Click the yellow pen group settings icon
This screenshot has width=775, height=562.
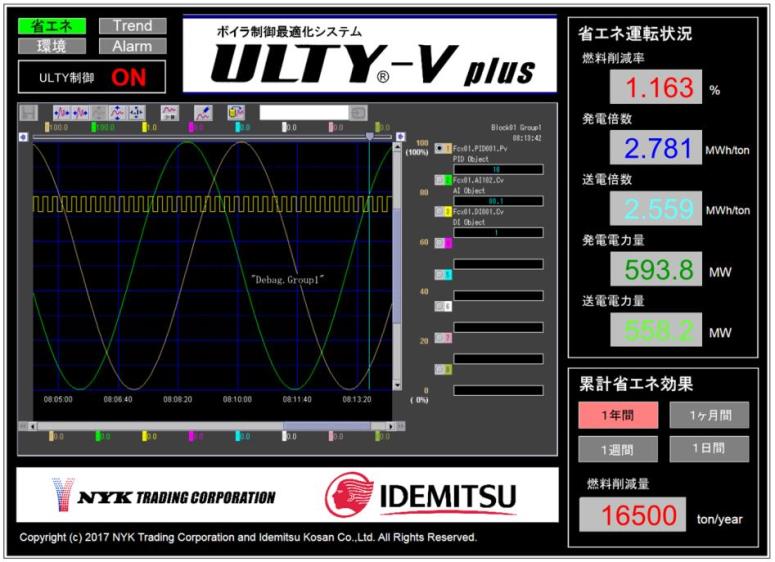235,113
